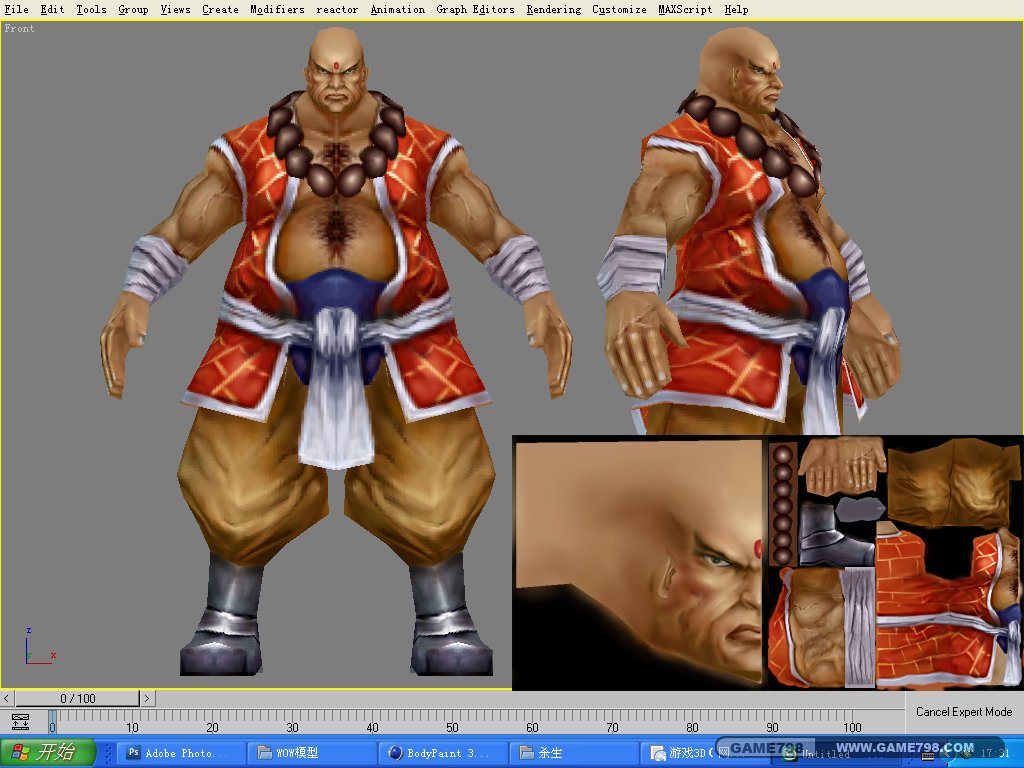Screen dimensions: 1024x768
Task: Switch to the BodyPaint 3D taskbar item
Action: (444, 753)
